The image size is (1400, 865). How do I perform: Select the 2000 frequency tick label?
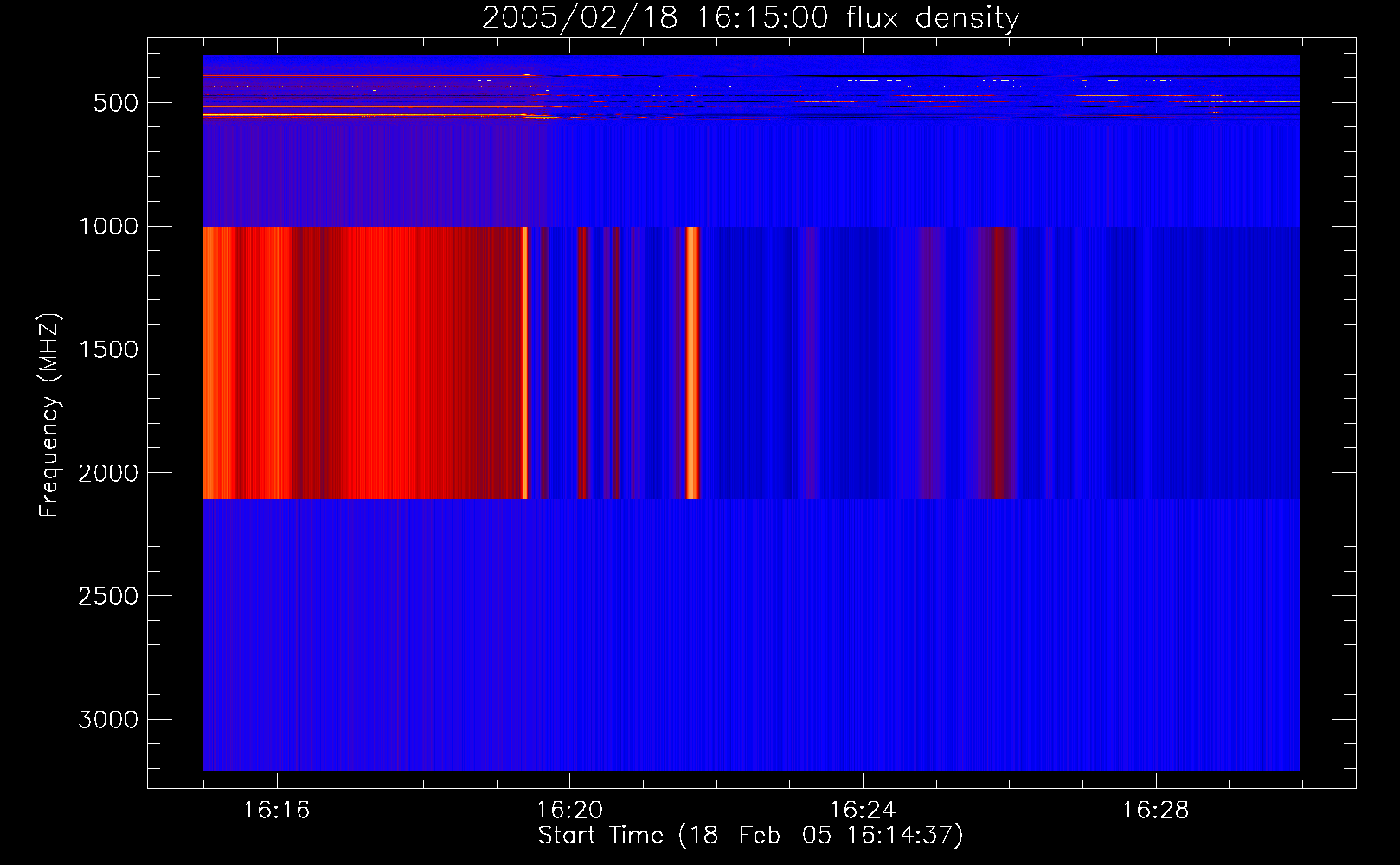coord(108,473)
